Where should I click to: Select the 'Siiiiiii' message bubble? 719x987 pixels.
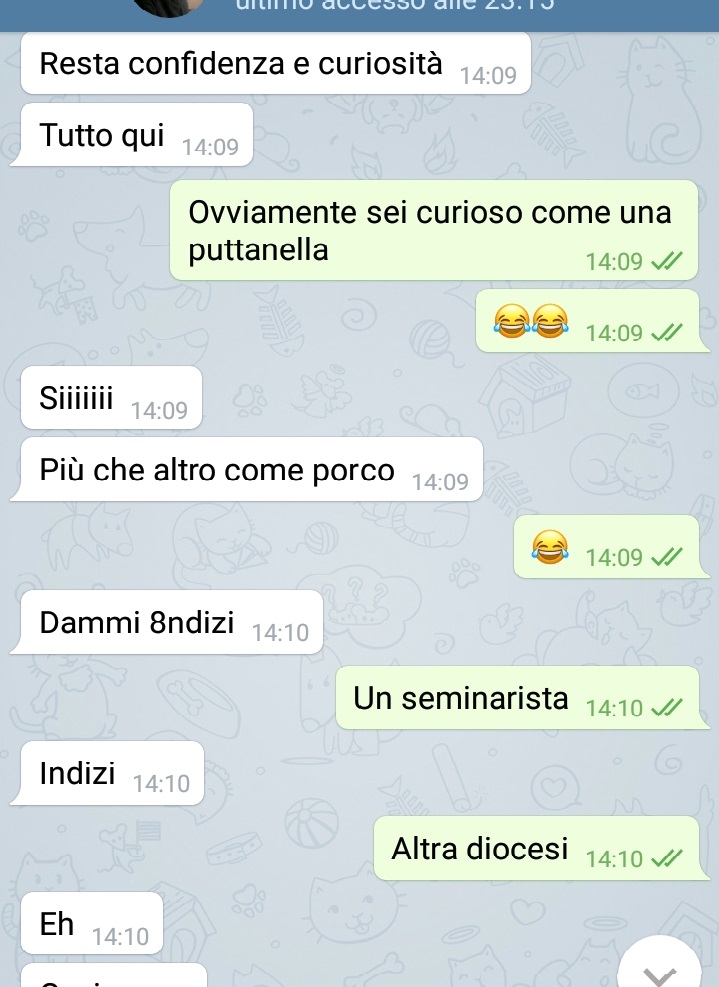click(111, 398)
